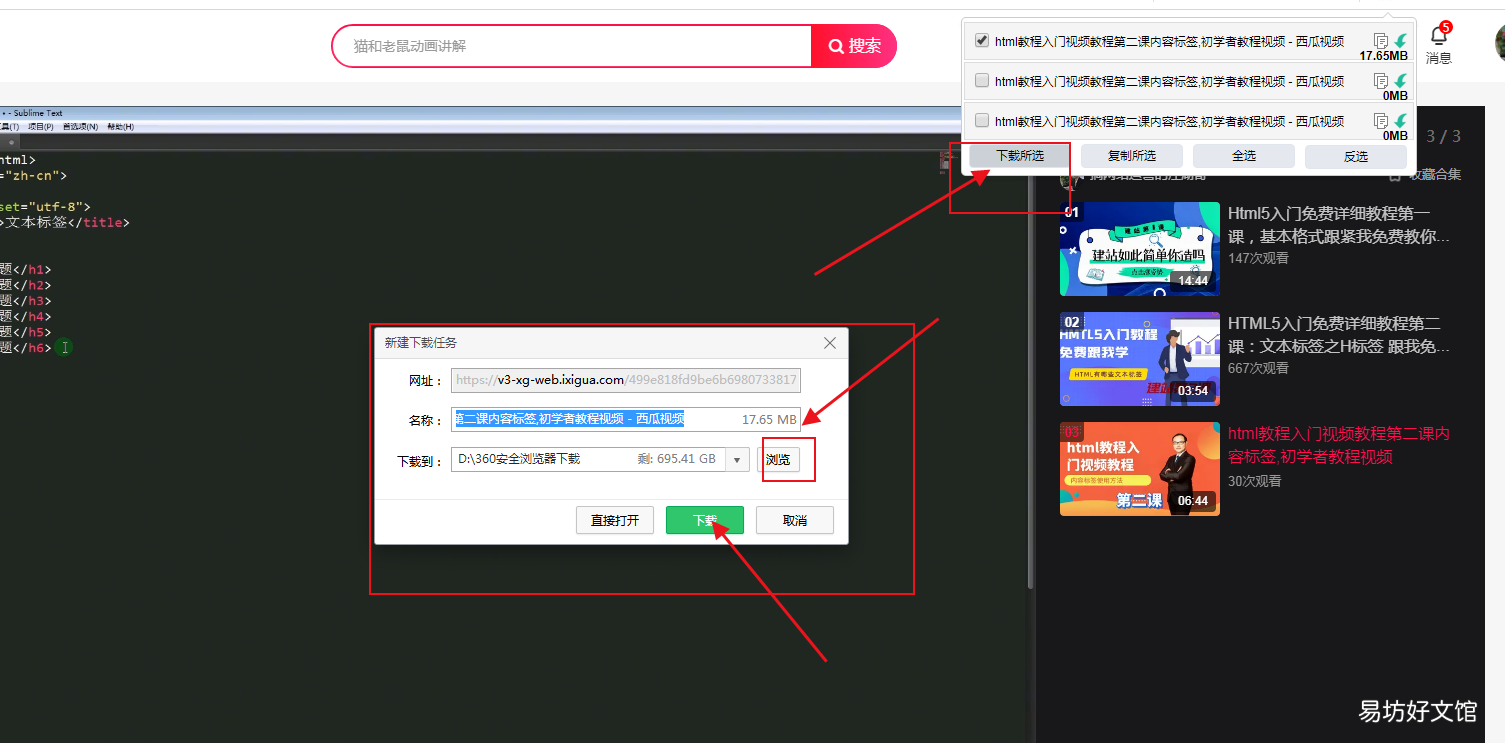
Task: Click the 30次观看 view count
Action: (1255, 481)
